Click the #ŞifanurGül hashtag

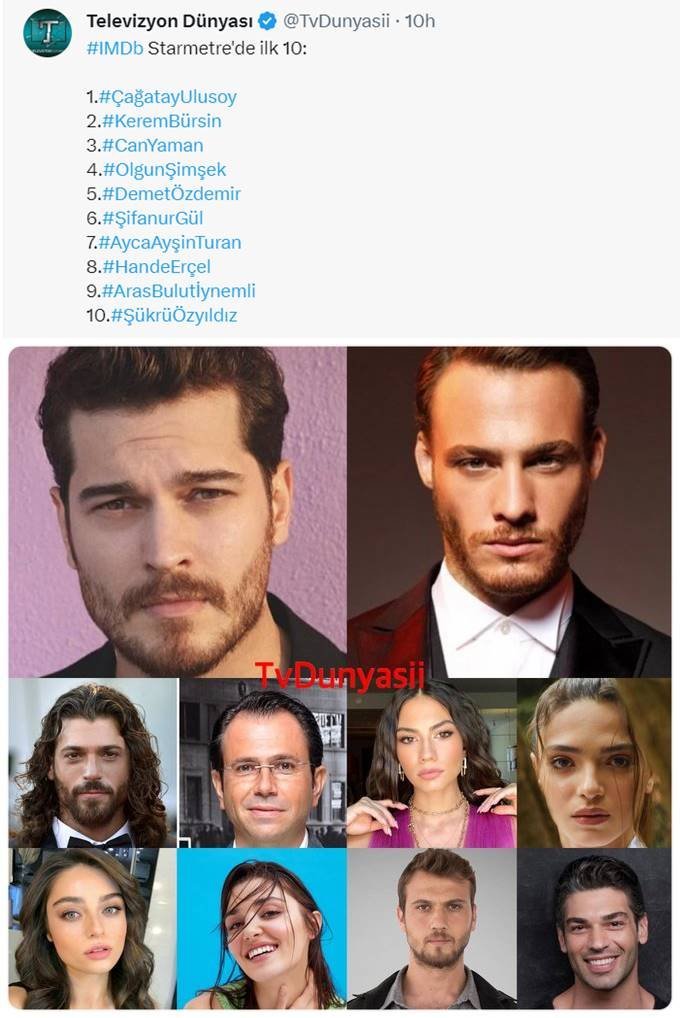(x=153, y=219)
